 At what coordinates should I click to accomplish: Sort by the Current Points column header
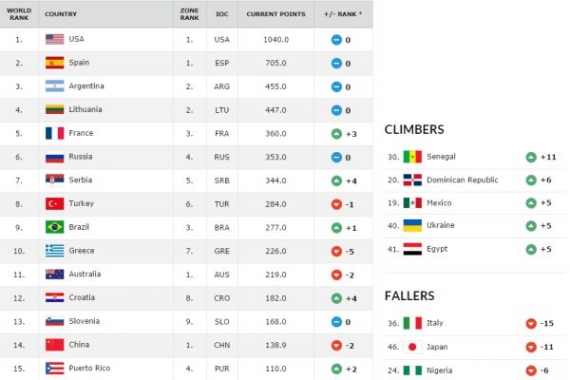coord(276,14)
